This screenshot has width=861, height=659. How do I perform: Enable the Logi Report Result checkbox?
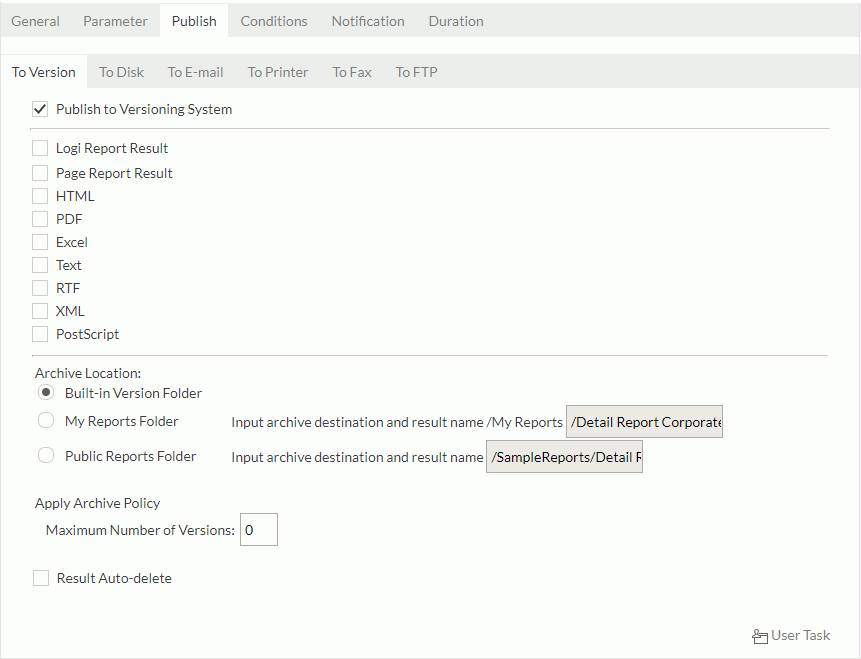tap(40, 149)
